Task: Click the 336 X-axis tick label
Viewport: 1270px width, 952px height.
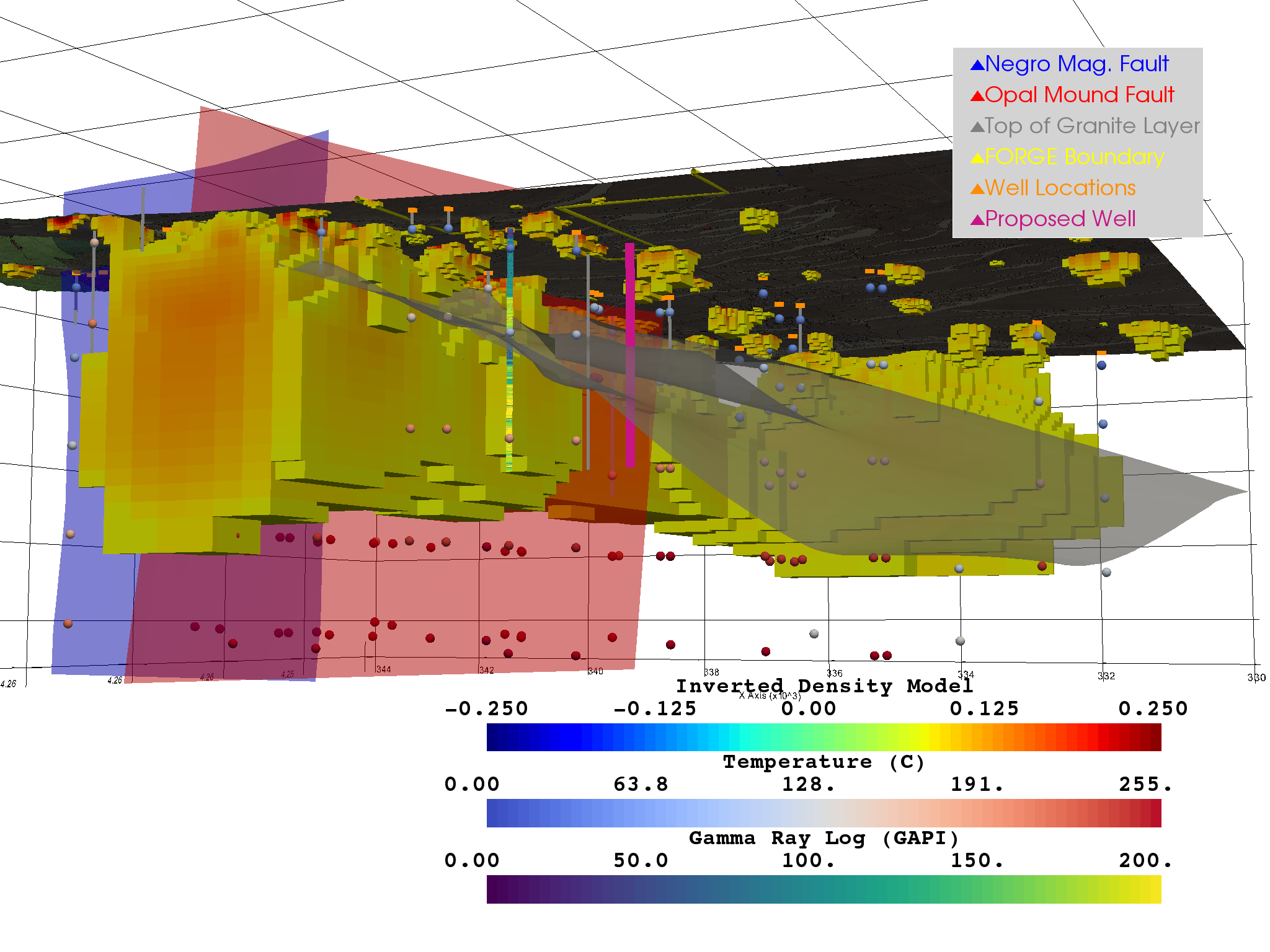Action: point(835,674)
